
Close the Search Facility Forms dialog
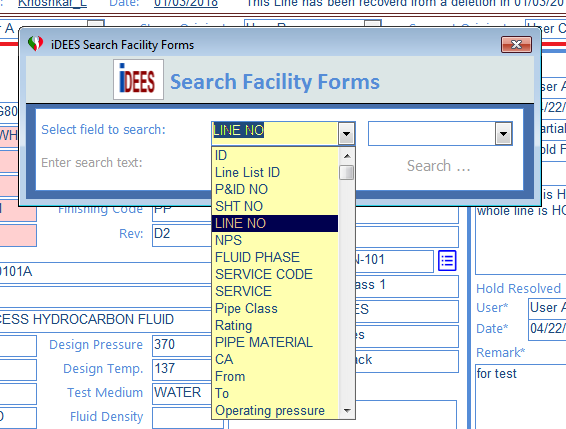click(x=516, y=44)
